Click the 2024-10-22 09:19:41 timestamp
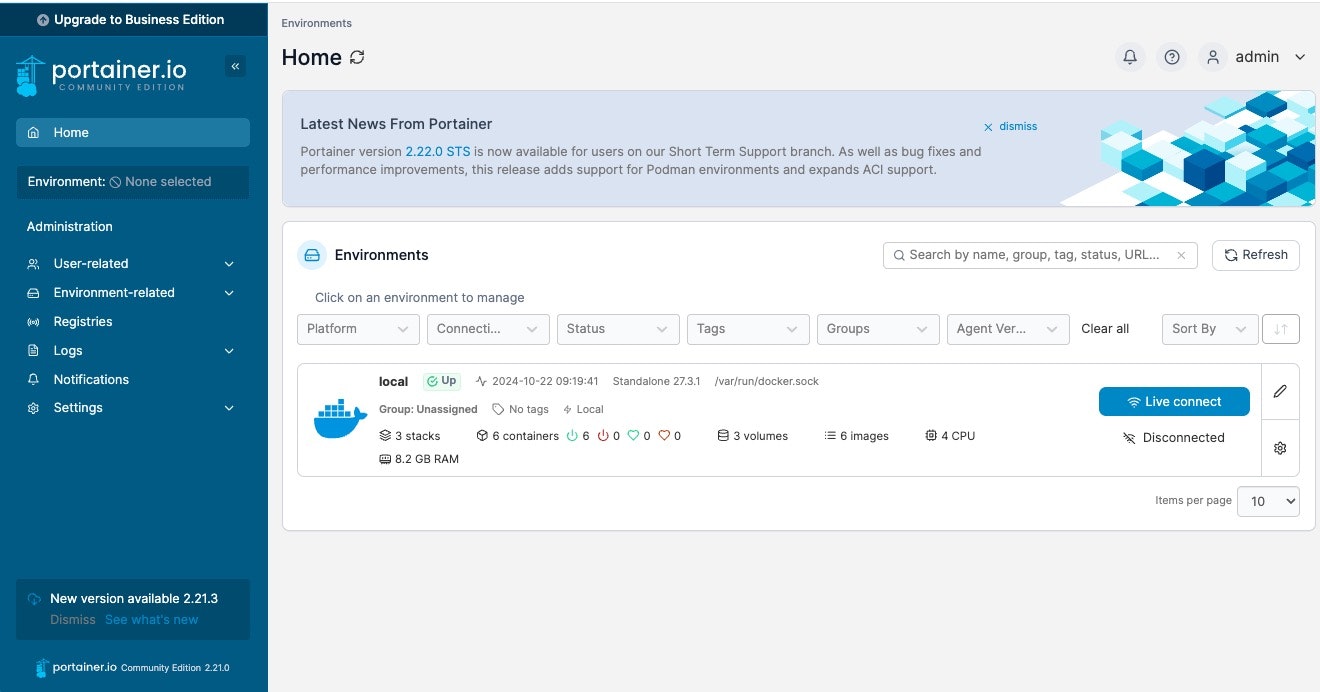The height and width of the screenshot is (692, 1320). tap(545, 381)
